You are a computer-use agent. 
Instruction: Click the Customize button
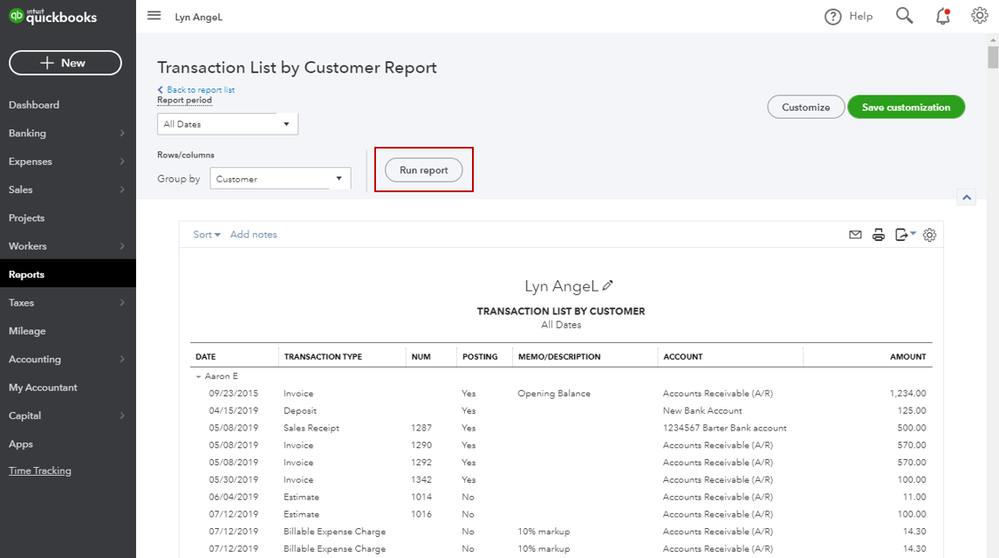[x=806, y=107]
